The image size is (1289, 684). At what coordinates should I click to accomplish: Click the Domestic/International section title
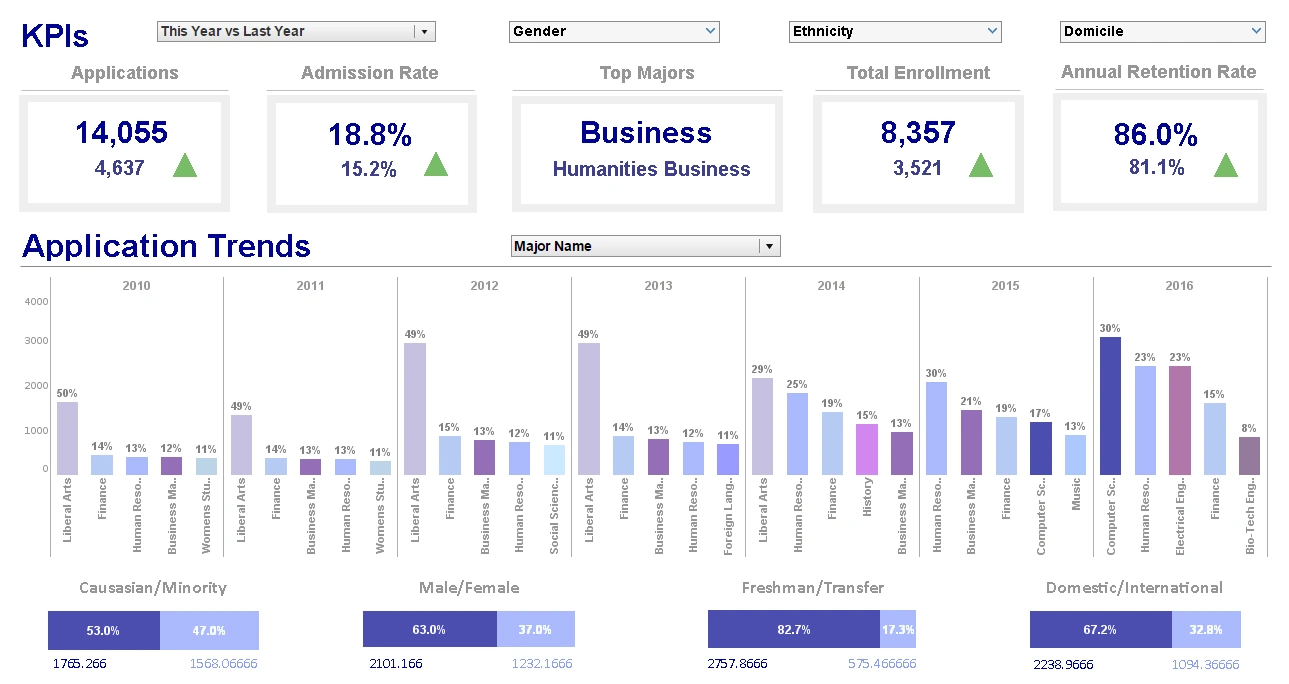pos(1134,587)
